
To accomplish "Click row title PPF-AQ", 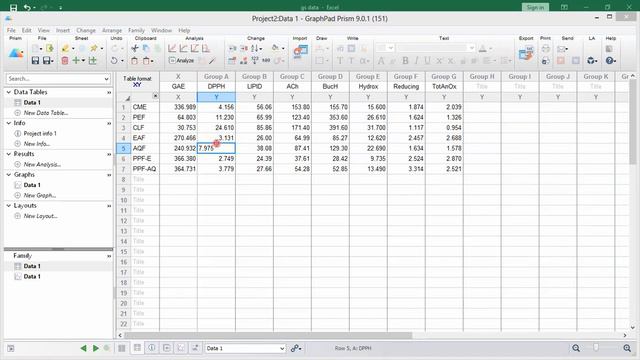I will pyautogui.click(x=144, y=169).
